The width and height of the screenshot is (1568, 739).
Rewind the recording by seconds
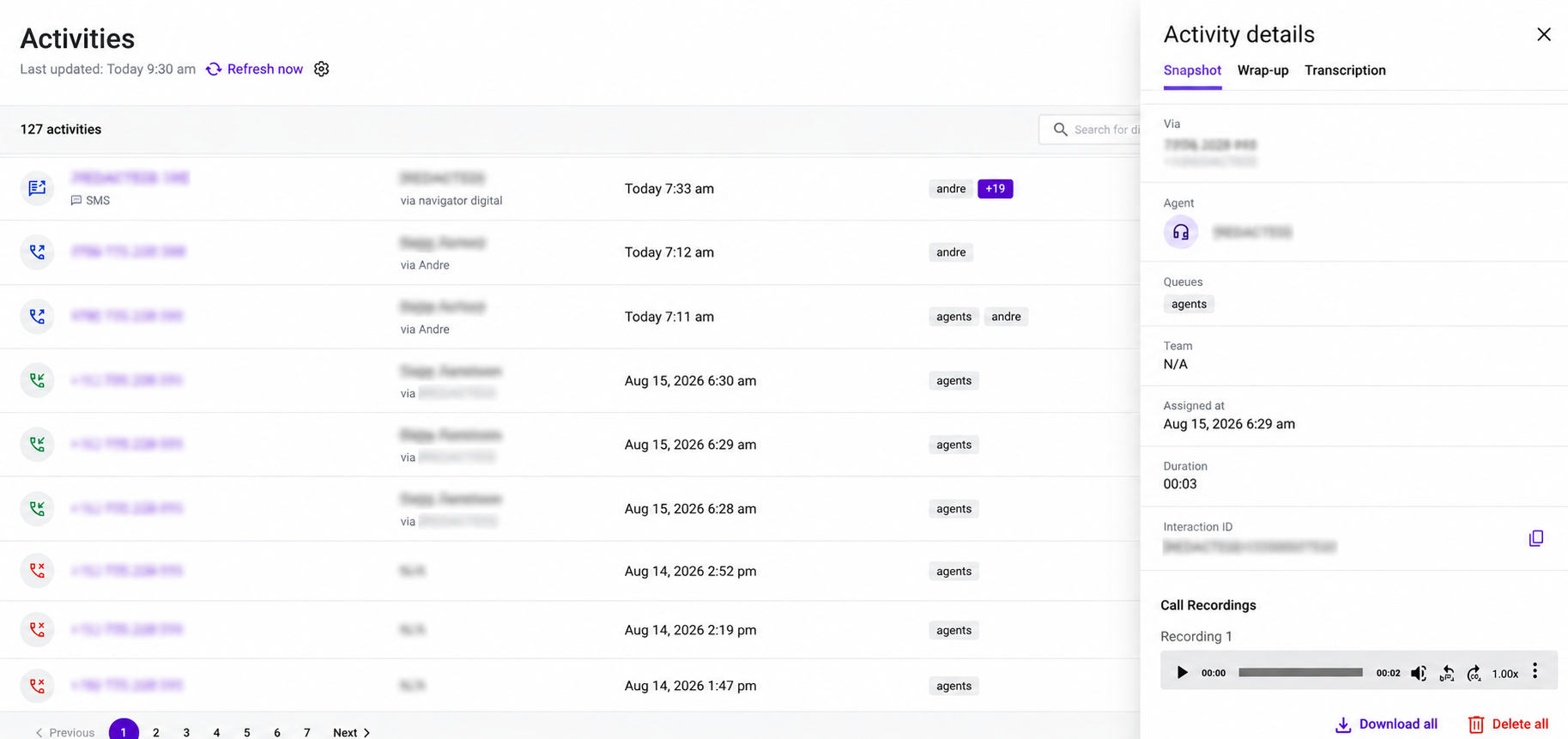point(1447,674)
